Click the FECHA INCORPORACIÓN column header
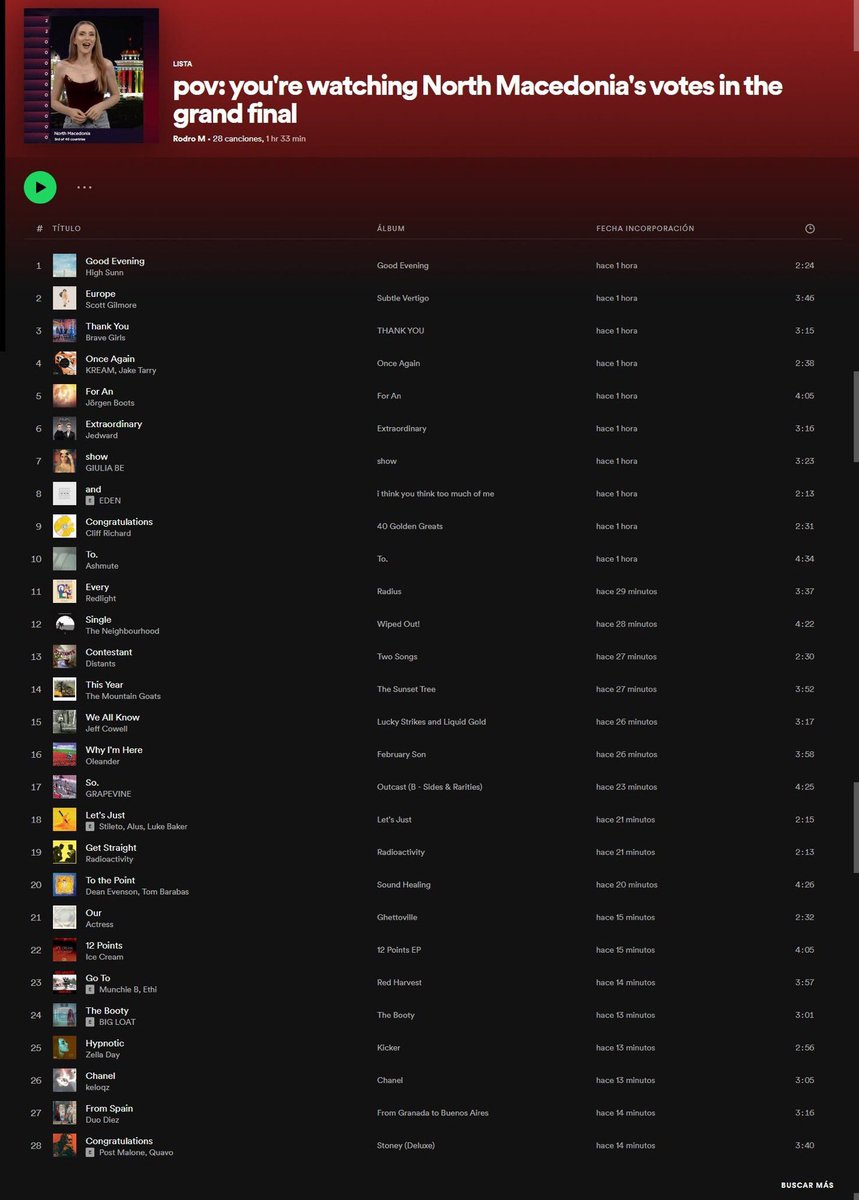 click(645, 228)
